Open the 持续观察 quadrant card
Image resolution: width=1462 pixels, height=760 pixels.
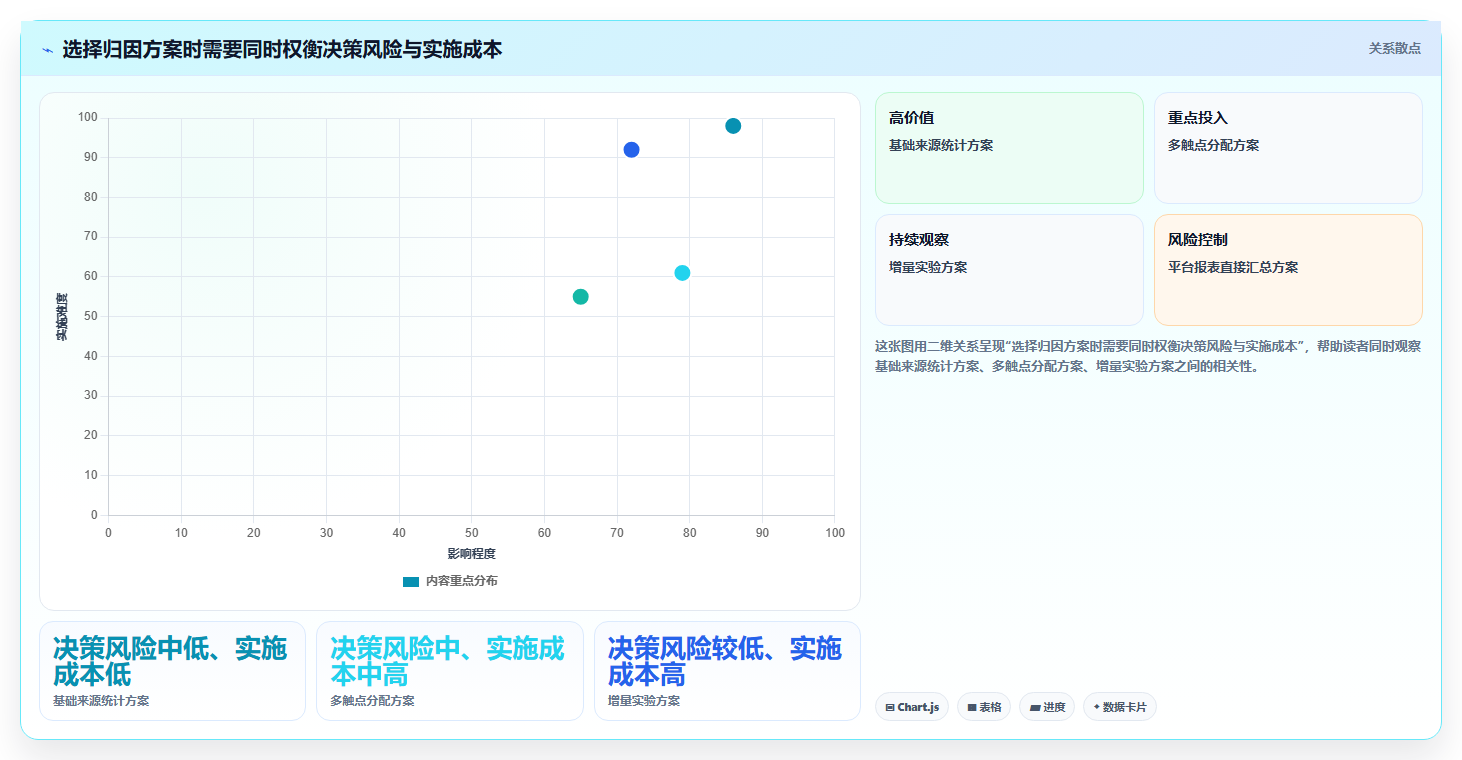pyautogui.click(x=1009, y=270)
